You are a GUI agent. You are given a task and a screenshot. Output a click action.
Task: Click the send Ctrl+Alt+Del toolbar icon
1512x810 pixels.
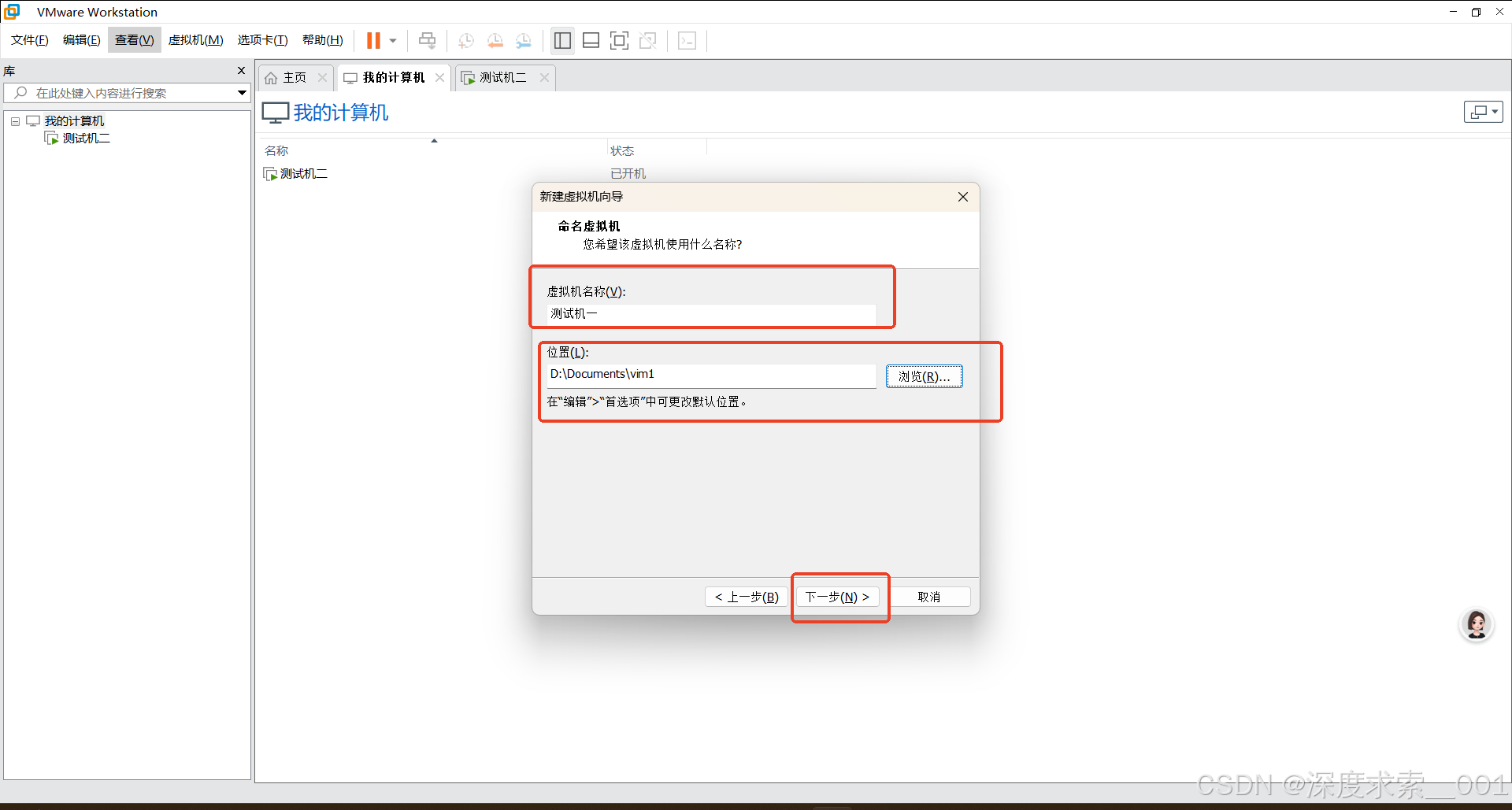pos(427,40)
